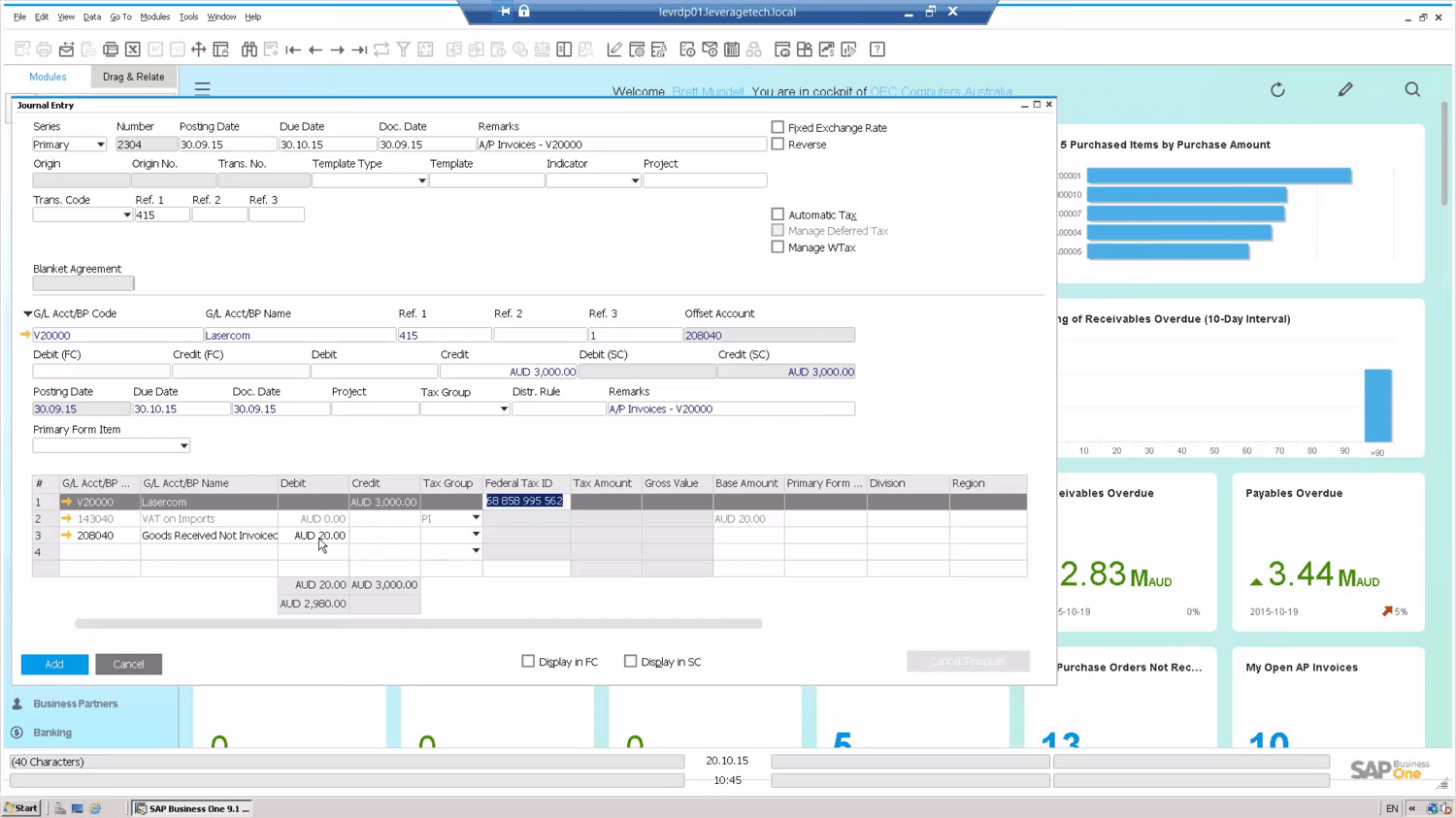This screenshot has width=1456, height=818.
Task: Open Help via the question mark icon
Action: [876, 49]
